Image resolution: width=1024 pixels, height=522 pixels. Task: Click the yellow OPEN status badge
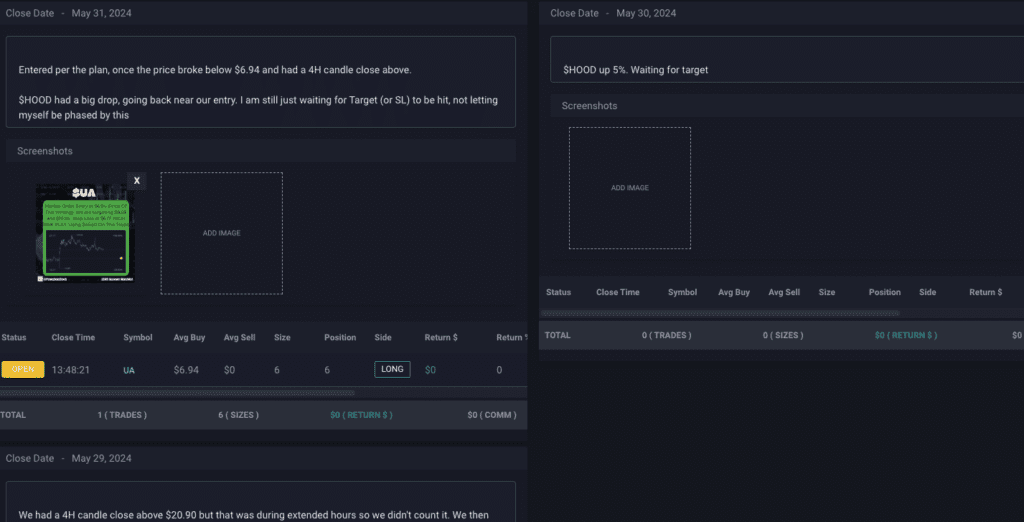[x=23, y=369]
